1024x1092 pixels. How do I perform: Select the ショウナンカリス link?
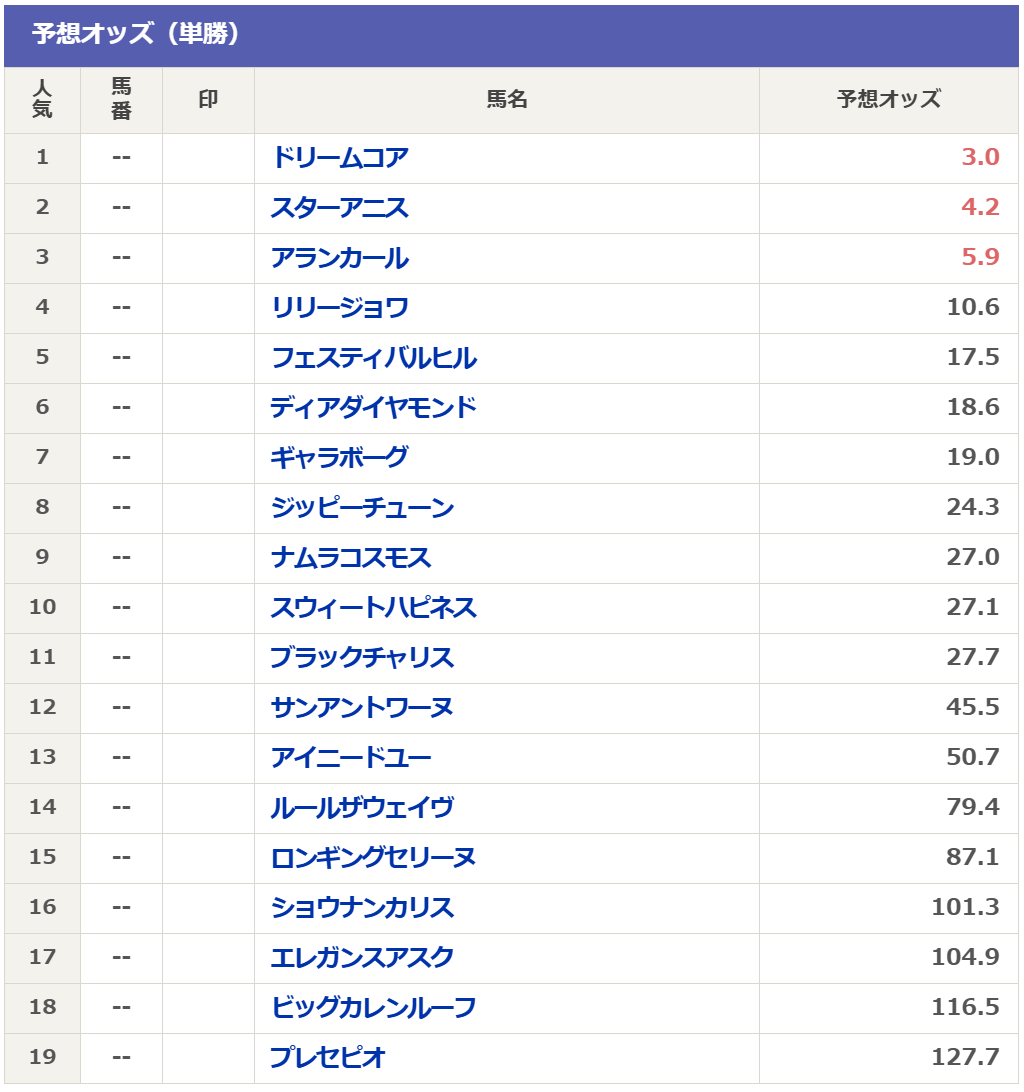(x=362, y=908)
